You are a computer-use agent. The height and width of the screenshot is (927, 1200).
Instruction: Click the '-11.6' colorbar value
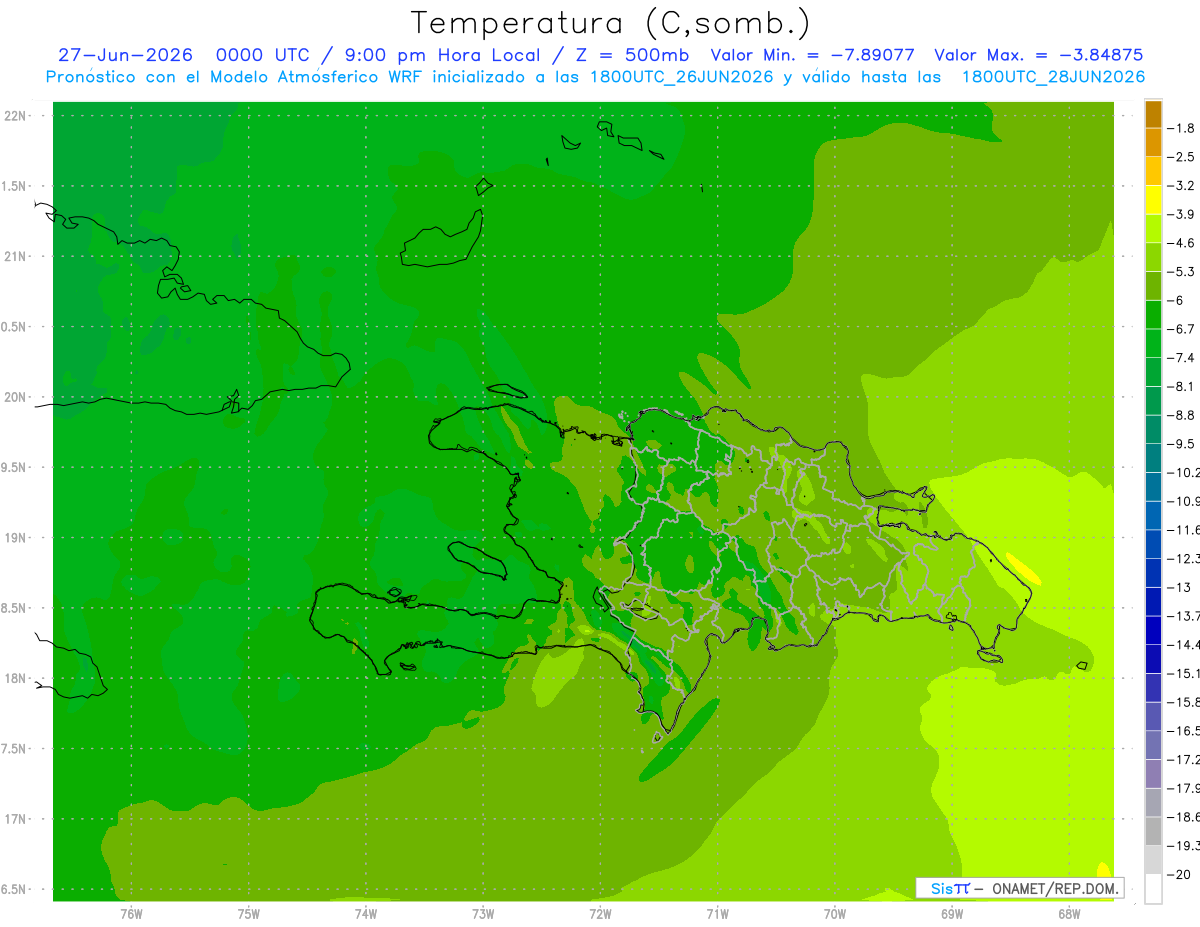(x=1184, y=530)
